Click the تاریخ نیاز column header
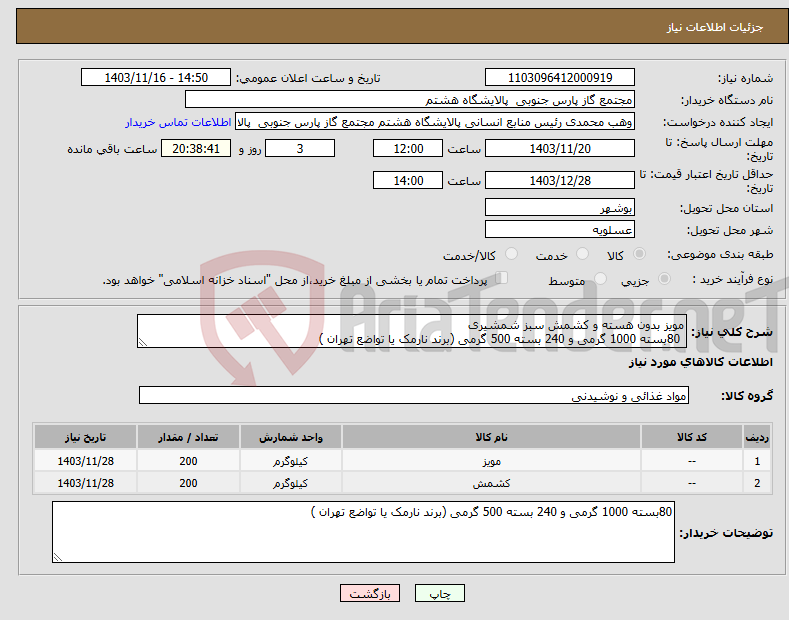 point(86,437)
